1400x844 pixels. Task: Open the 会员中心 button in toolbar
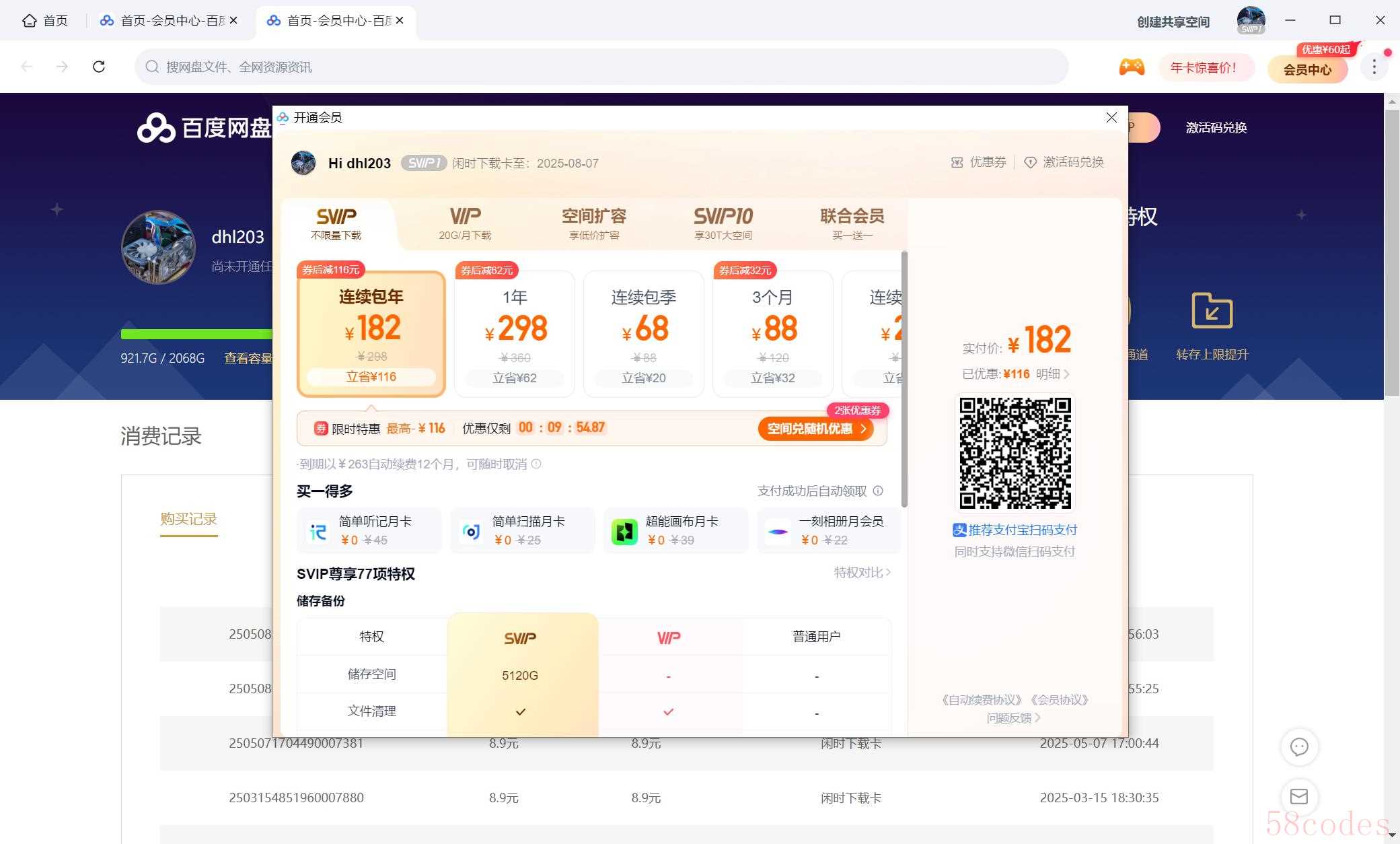point(1307,69)
